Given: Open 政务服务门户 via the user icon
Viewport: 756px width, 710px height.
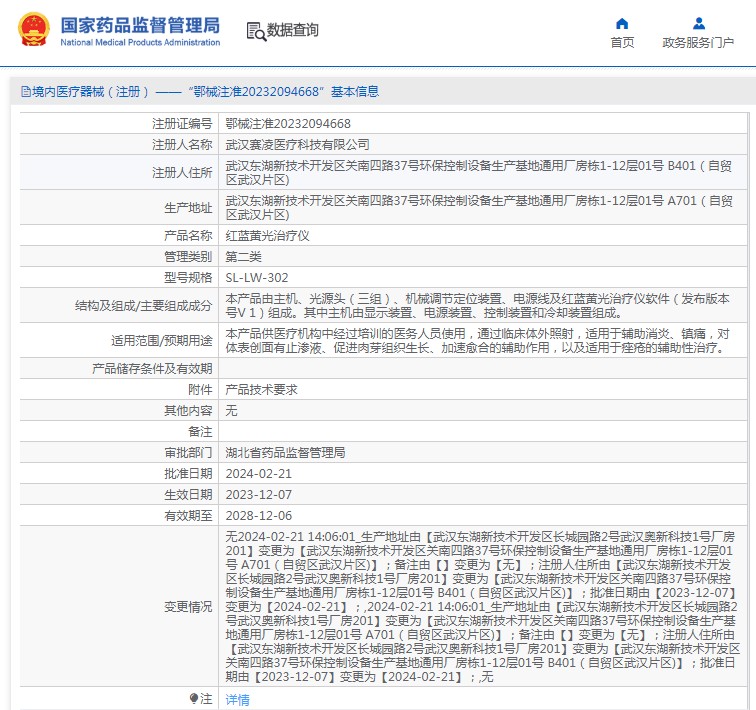Looking at the screenshot, I should pyautogui.click(x=699, y=24).
